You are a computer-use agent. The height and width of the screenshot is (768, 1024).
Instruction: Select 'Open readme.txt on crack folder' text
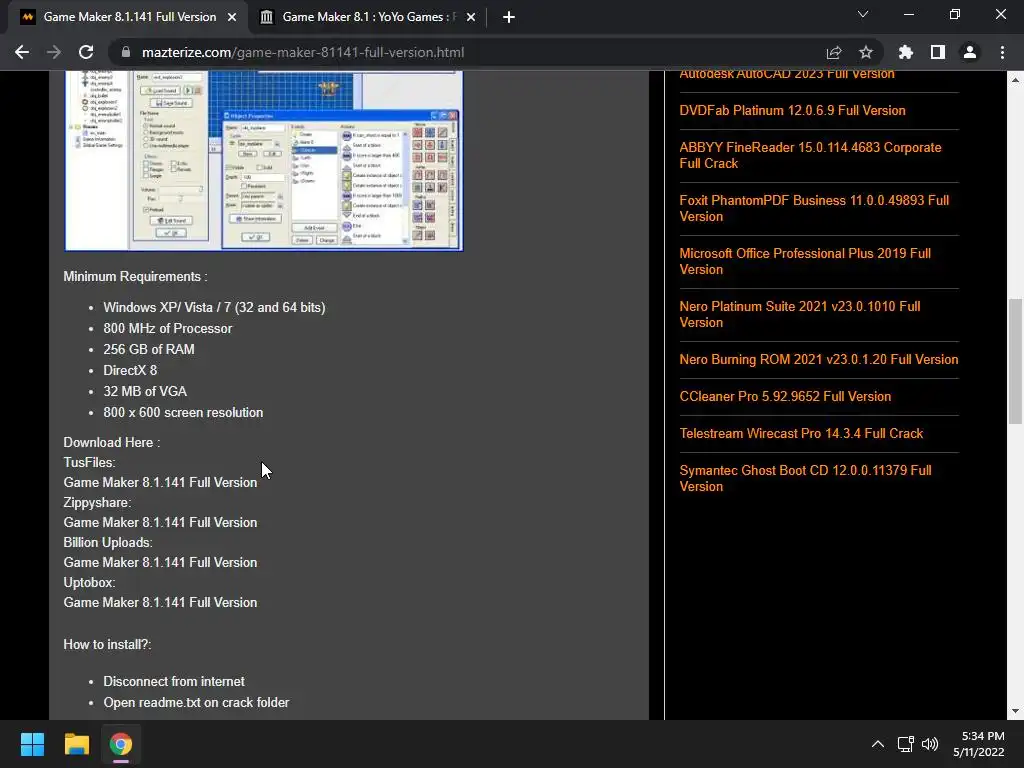click(196, 703)
